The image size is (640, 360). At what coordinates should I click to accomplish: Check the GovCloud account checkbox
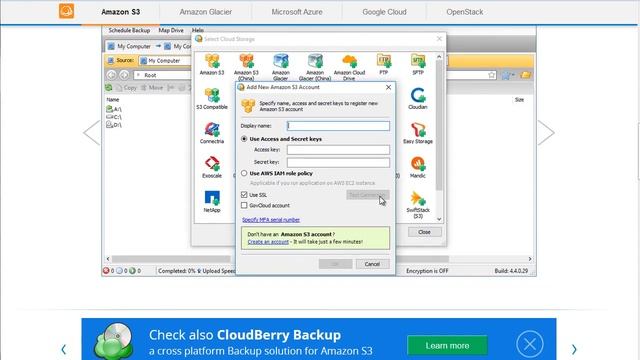pyautogui.click(x=244, y=205)
